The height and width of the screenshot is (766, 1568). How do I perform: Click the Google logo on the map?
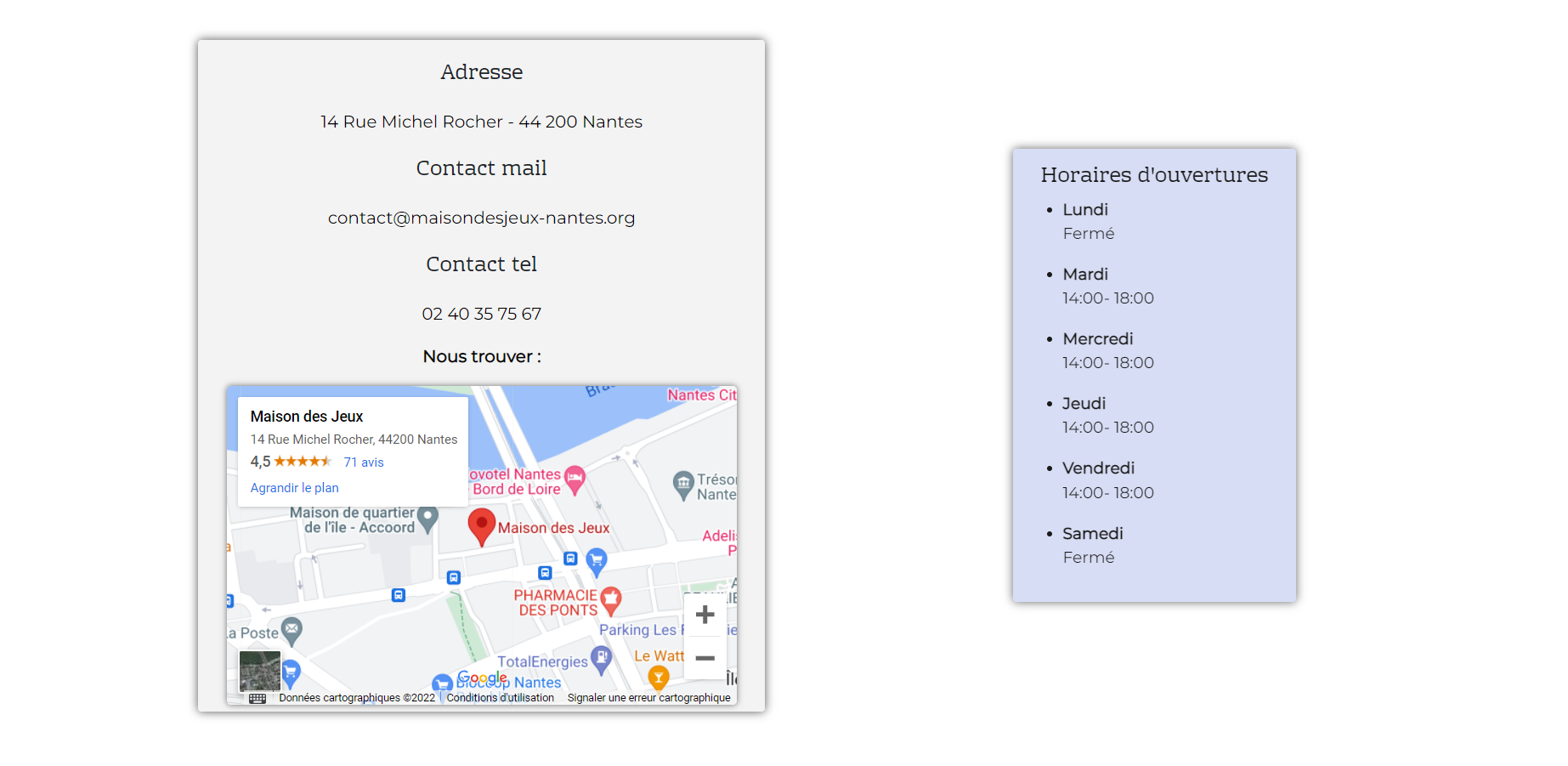[482, 678]
